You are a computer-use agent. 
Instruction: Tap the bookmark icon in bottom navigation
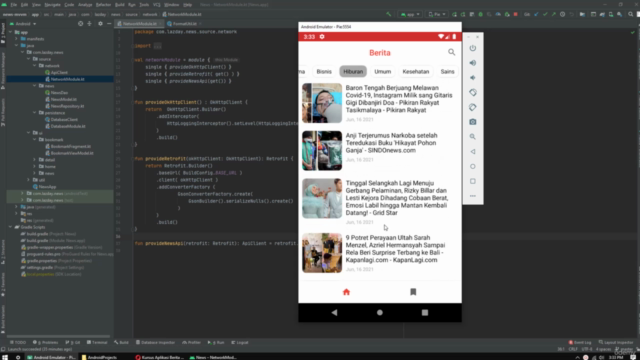413,292
